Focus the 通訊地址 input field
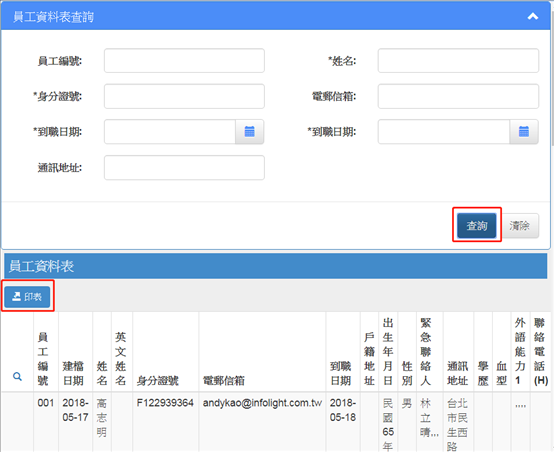 point(184,168)
